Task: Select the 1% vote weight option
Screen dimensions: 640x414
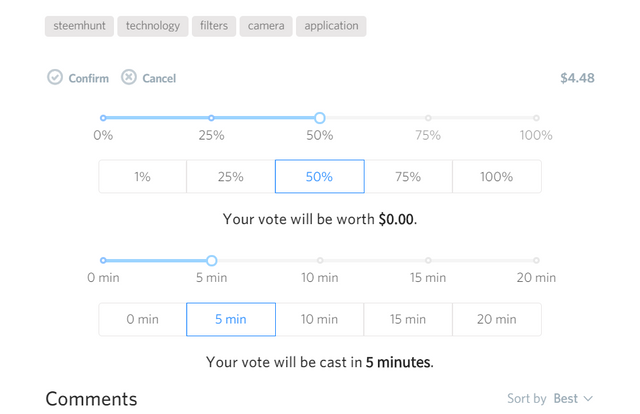Action: [142, 176]
